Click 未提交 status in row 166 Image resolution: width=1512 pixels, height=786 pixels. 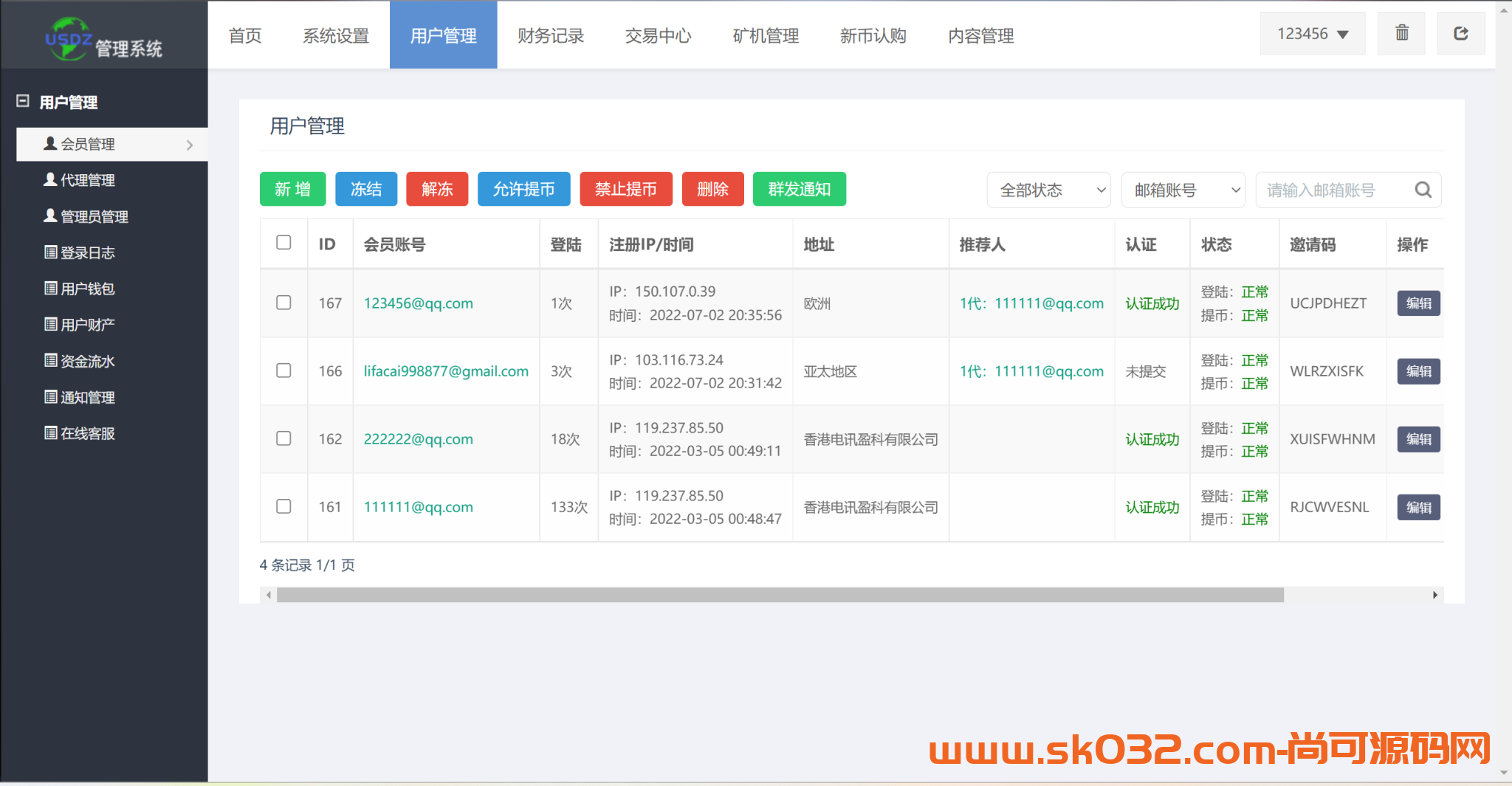tap(1145, 371)
